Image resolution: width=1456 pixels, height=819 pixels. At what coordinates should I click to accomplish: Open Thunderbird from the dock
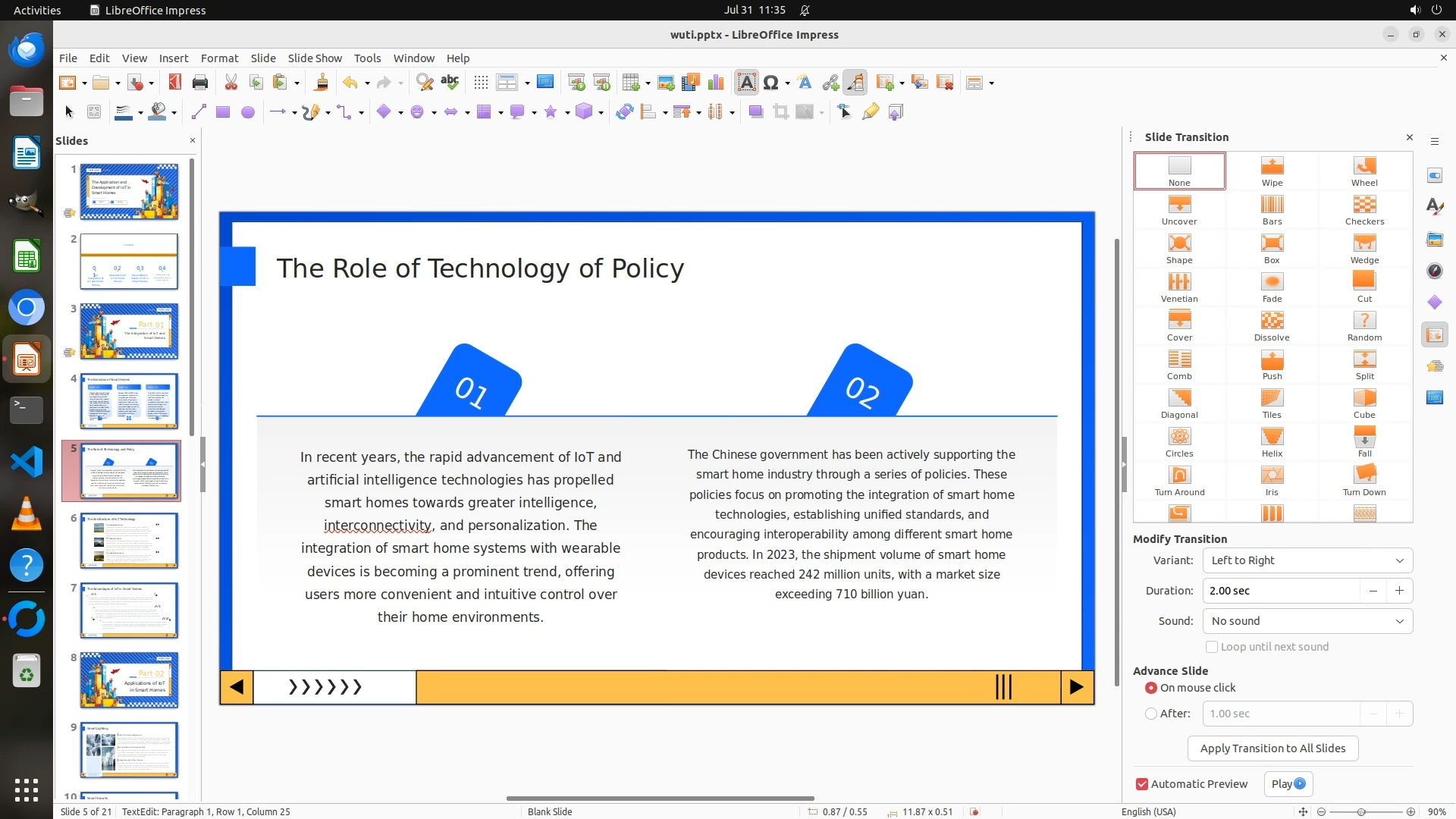27,50
